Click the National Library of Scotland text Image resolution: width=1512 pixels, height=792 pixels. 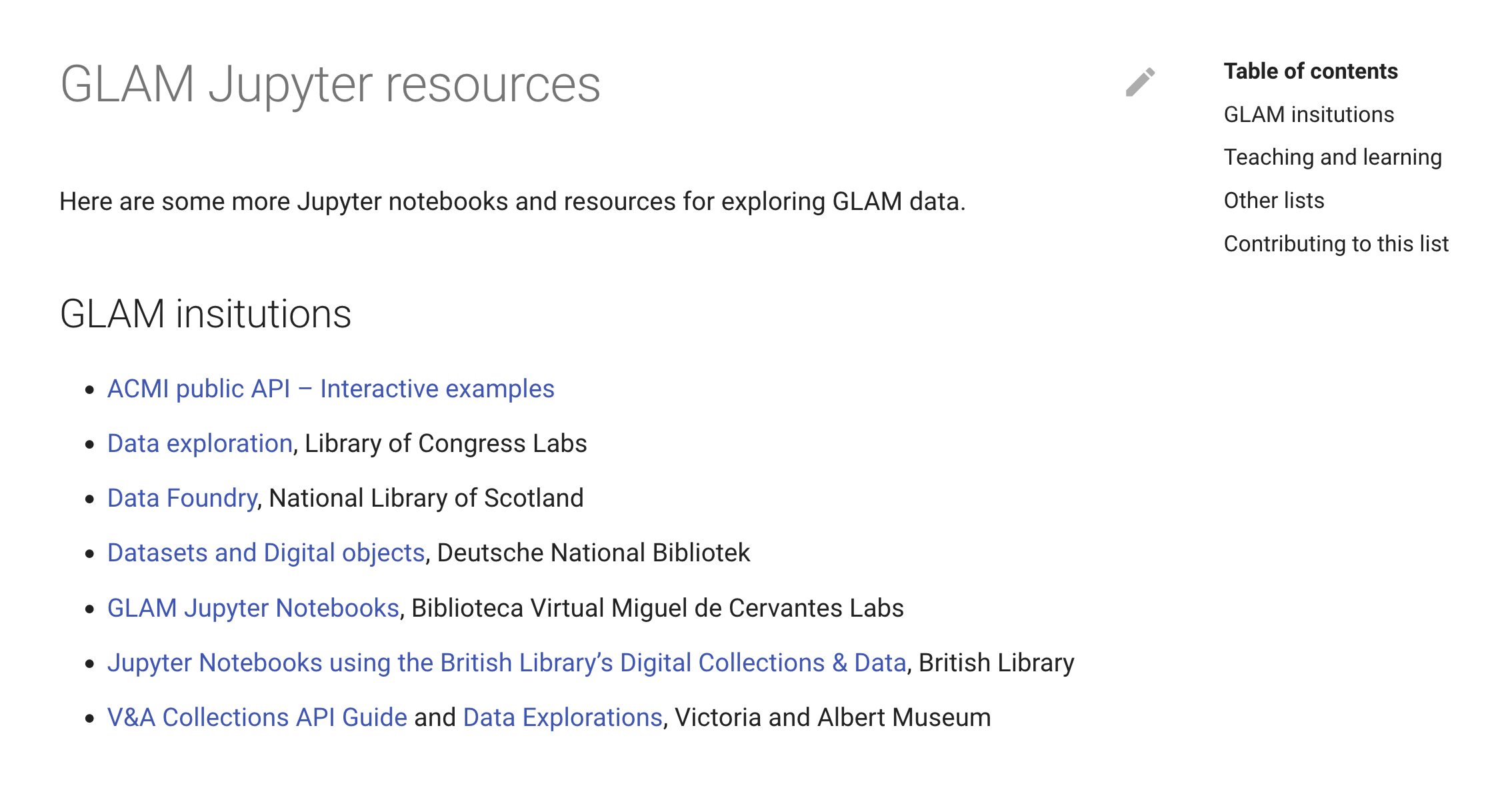pos(426,498)
